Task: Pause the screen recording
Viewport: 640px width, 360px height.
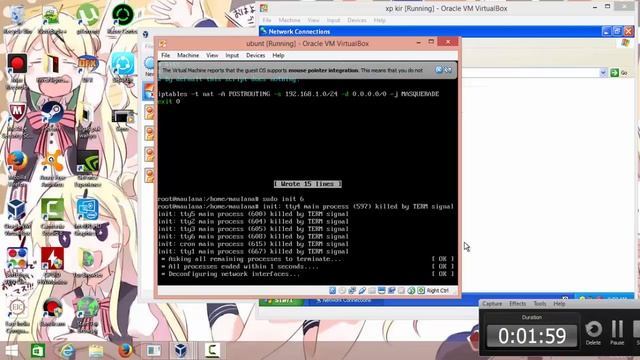Action: click(x=617, y=332)
